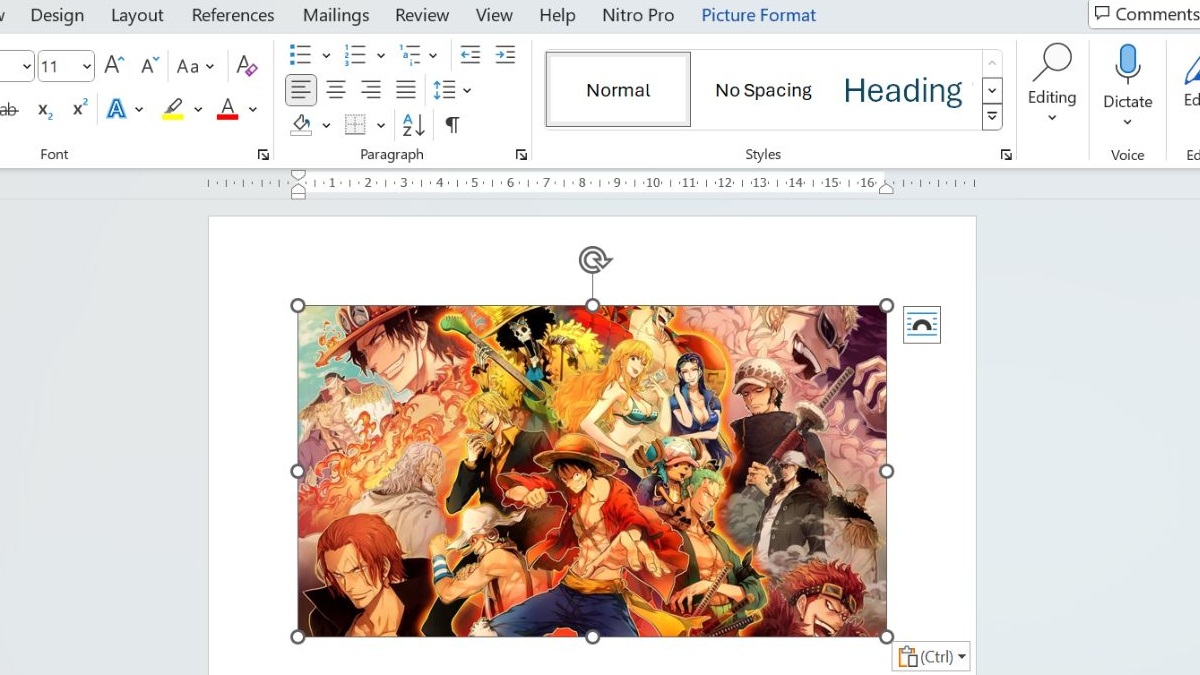This screenshot has height=675, width=1200.
Task: Apply the No Spacing style
Action: tap(763, 90)
